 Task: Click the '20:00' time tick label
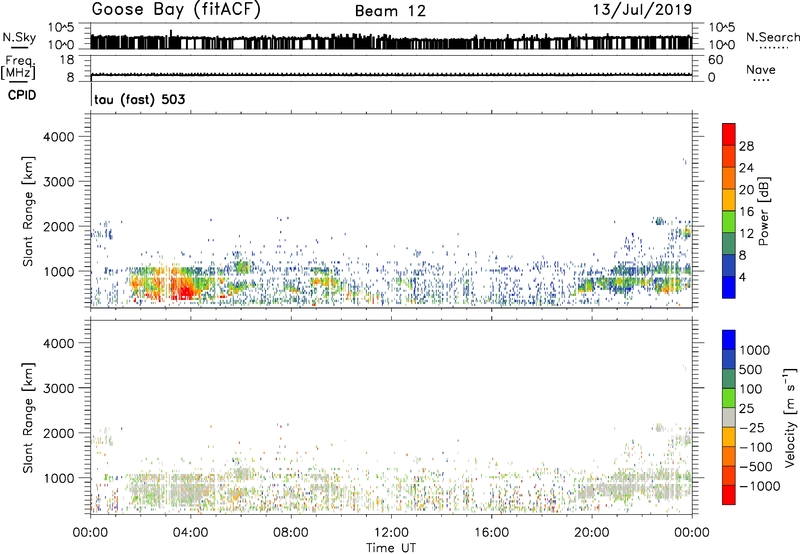click(592, 533)
